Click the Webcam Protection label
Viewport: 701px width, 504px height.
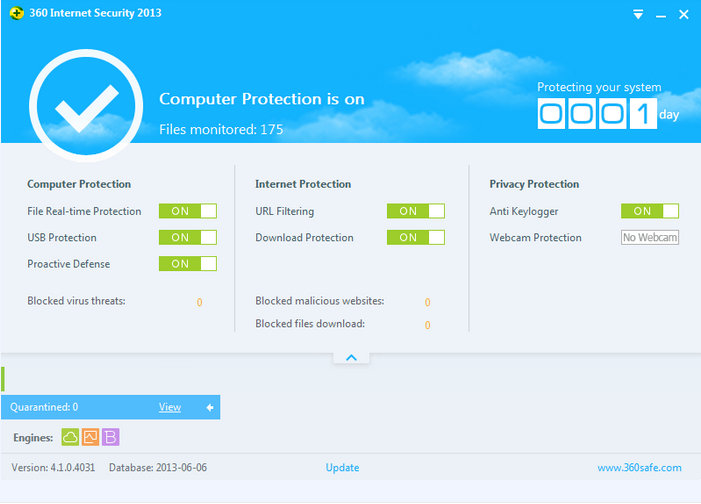tap(536, 237)
